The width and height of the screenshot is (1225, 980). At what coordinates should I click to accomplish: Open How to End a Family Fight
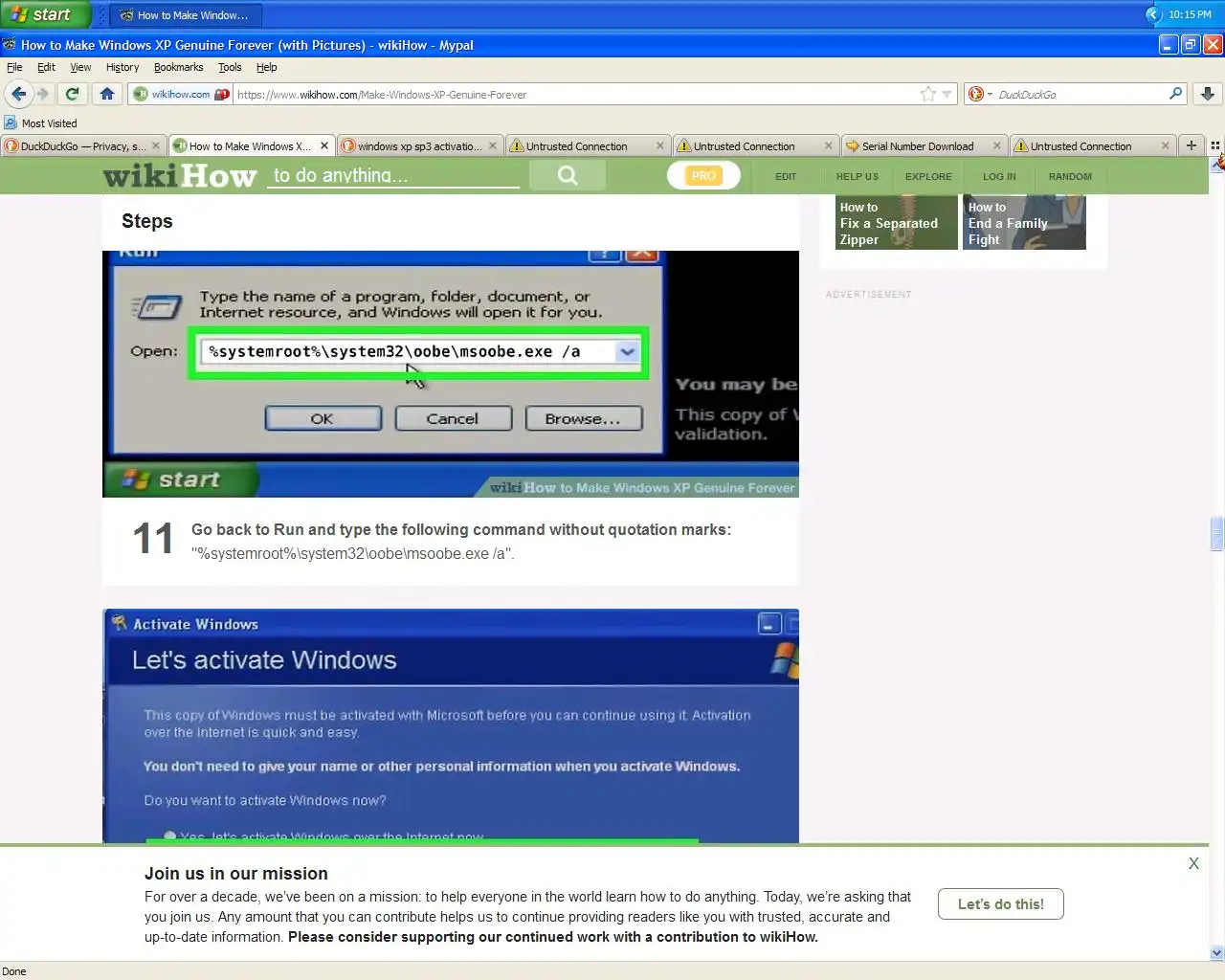click(x=1024, y=222)
